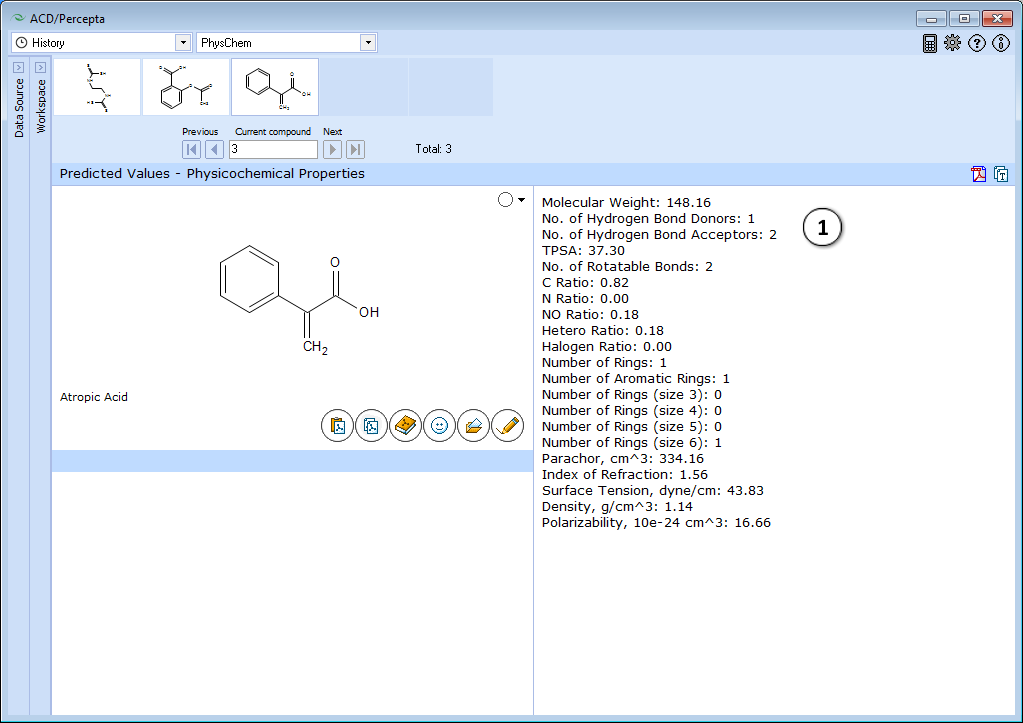Expand the Data Source side panel
Screen dimensions: 1023x723
tap(19, 67)
